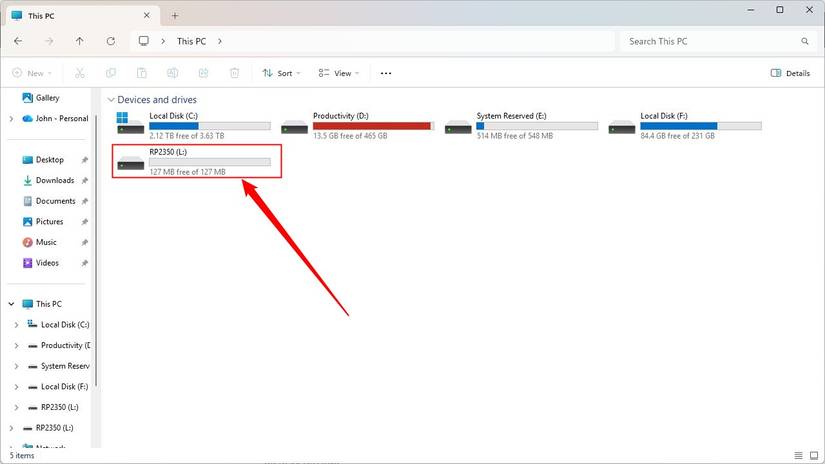Collapse This PC in the navigation pane

pos(11,304)
